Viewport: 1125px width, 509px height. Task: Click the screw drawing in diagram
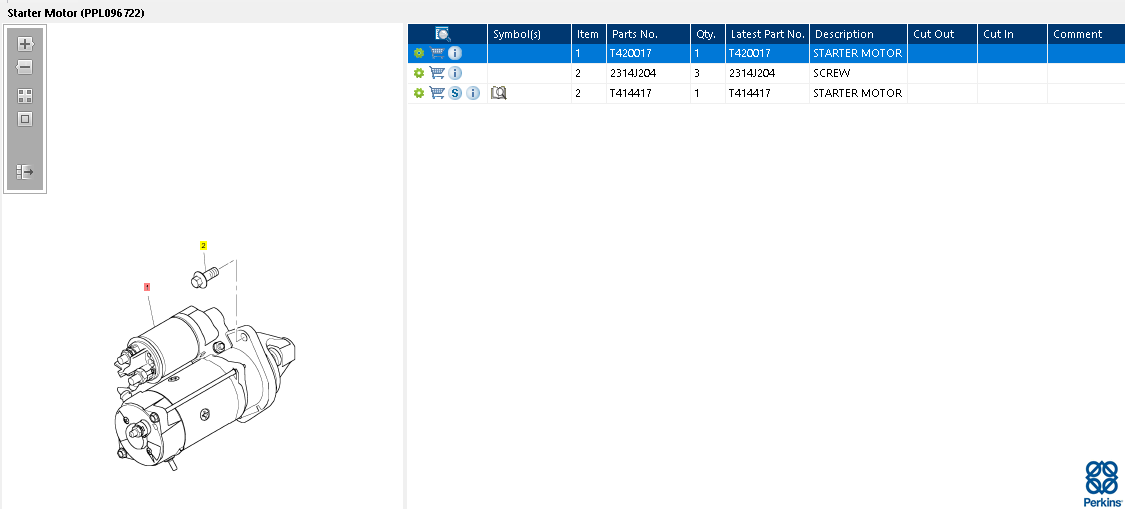click(x=204, y=278)
